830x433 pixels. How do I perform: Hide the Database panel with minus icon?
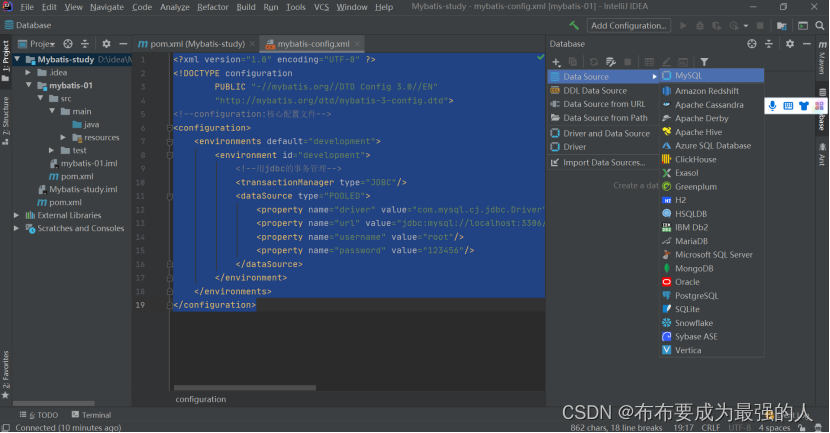click(806, 44)
